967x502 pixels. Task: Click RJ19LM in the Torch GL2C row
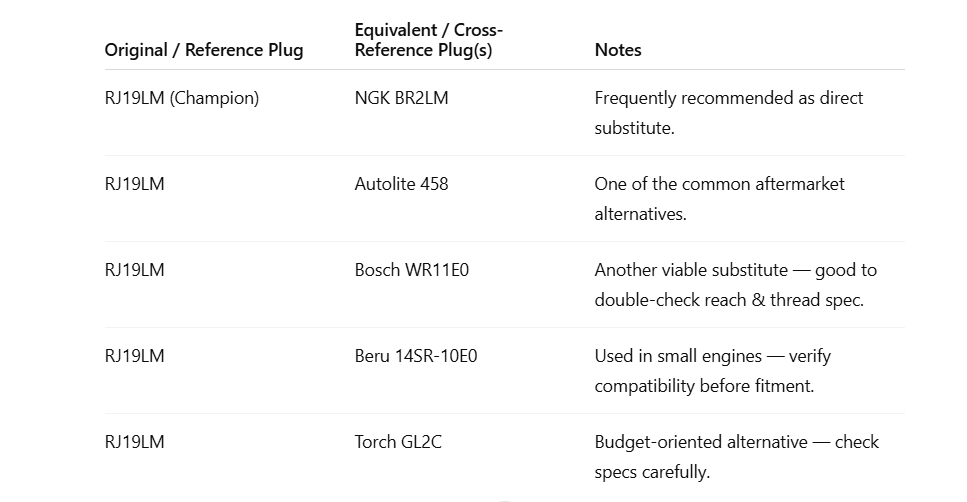click(134, 442)
